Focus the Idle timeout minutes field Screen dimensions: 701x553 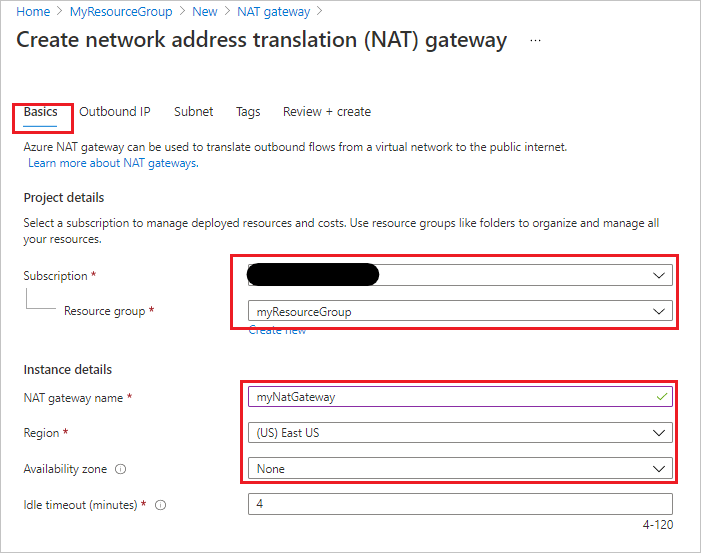[460, 505]
